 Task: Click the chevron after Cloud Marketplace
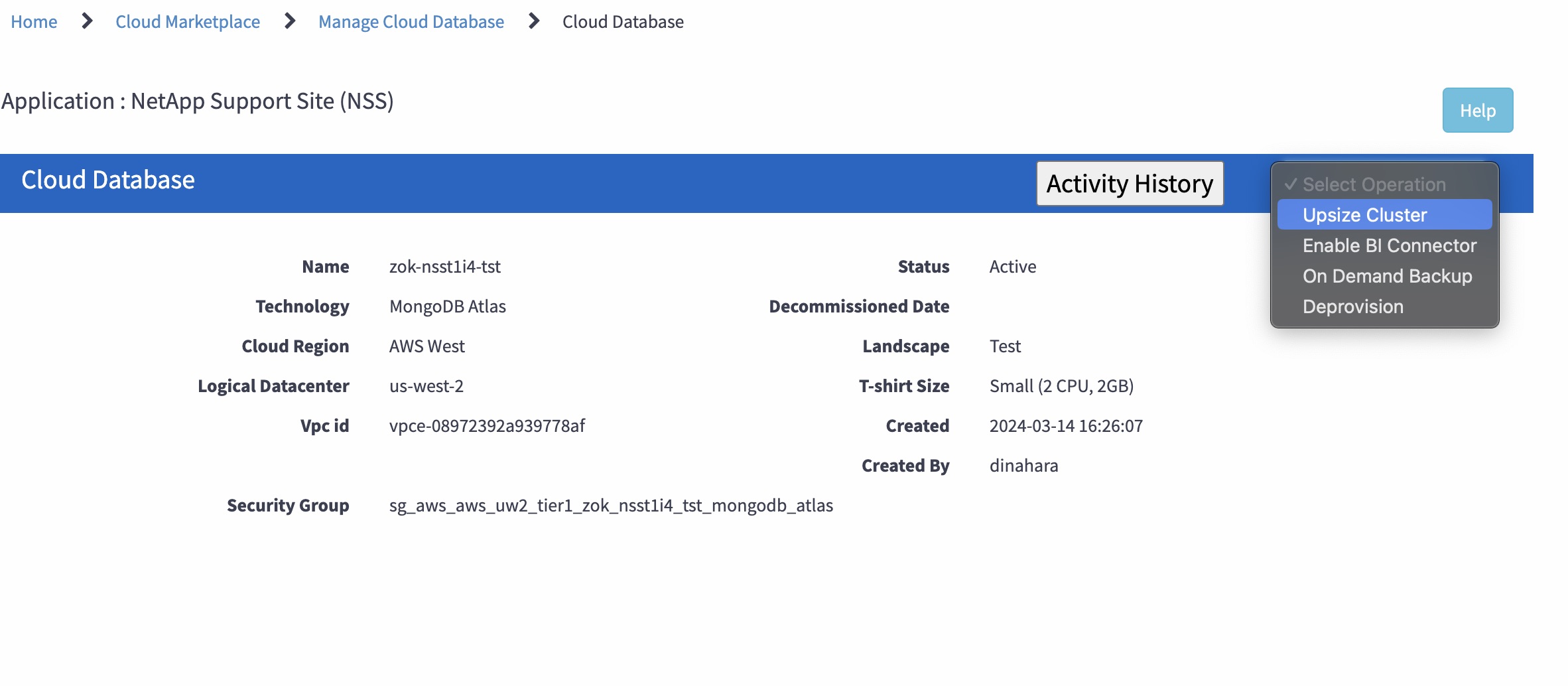coord(289,22)
